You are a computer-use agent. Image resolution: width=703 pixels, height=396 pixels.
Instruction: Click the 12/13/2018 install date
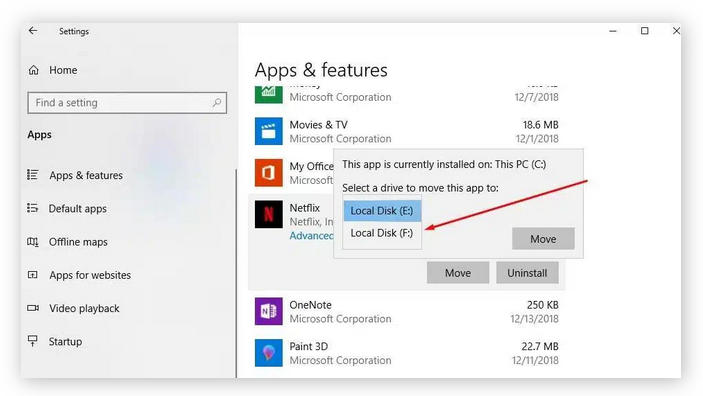click(x=534, y=319)
